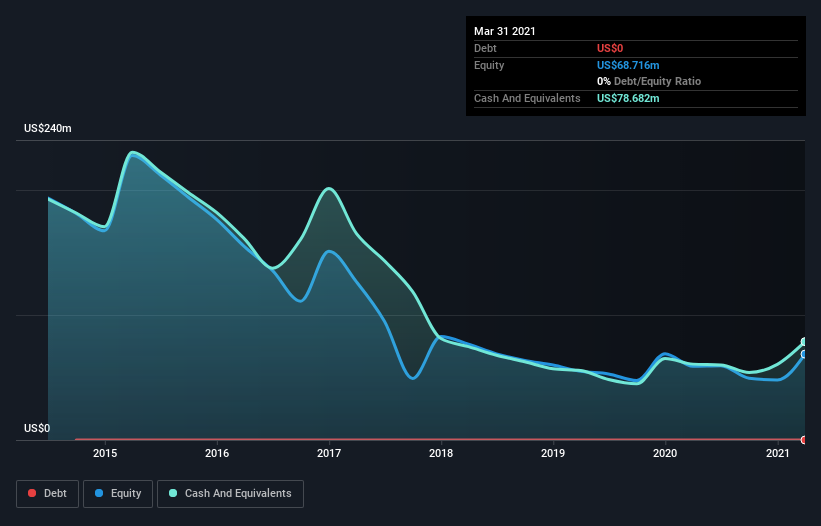
Task: Toggle the Equity legend button
Action: click(x=118, y=494)
